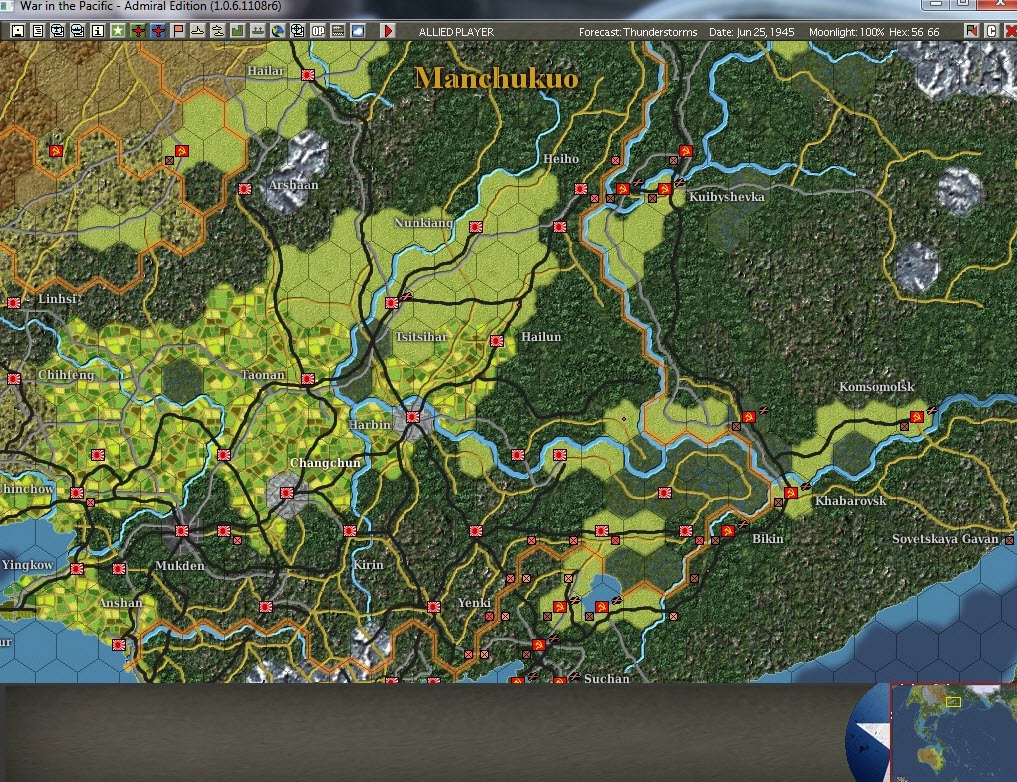This screenshot has width=1017, height=782.
Task: Select the Japanese base near Arshaan
Action: click(245, 189)
